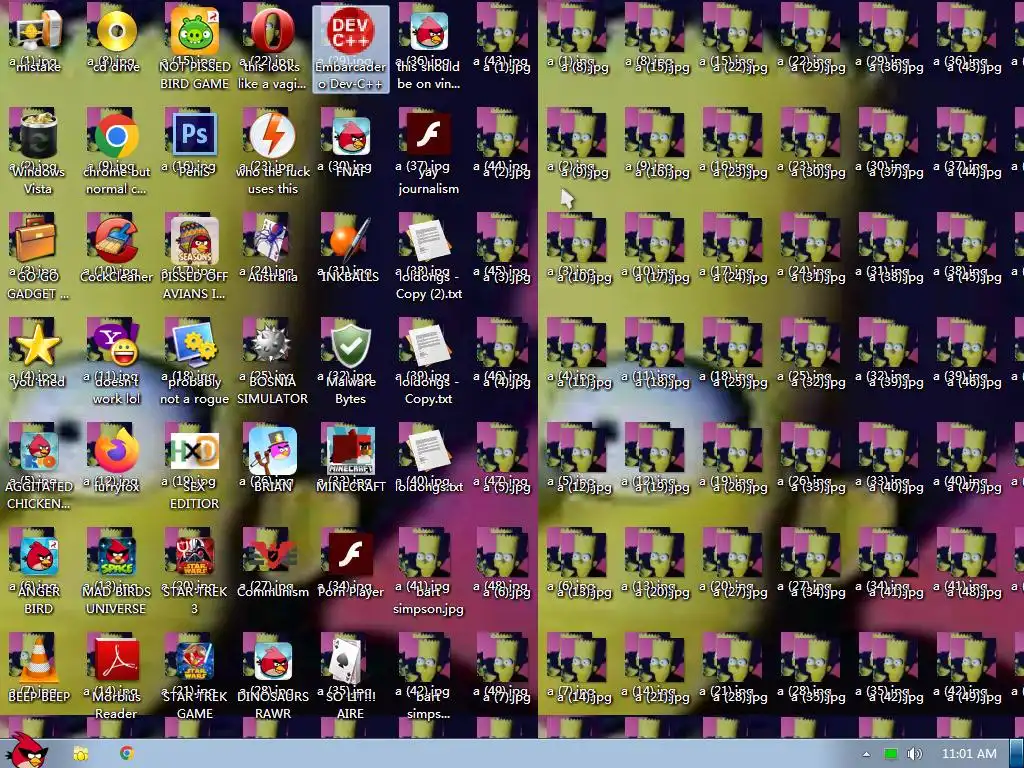Open 'loldongs - Copy (2).txt' file
Screen dimensions: 1024x768
point(428,240)
